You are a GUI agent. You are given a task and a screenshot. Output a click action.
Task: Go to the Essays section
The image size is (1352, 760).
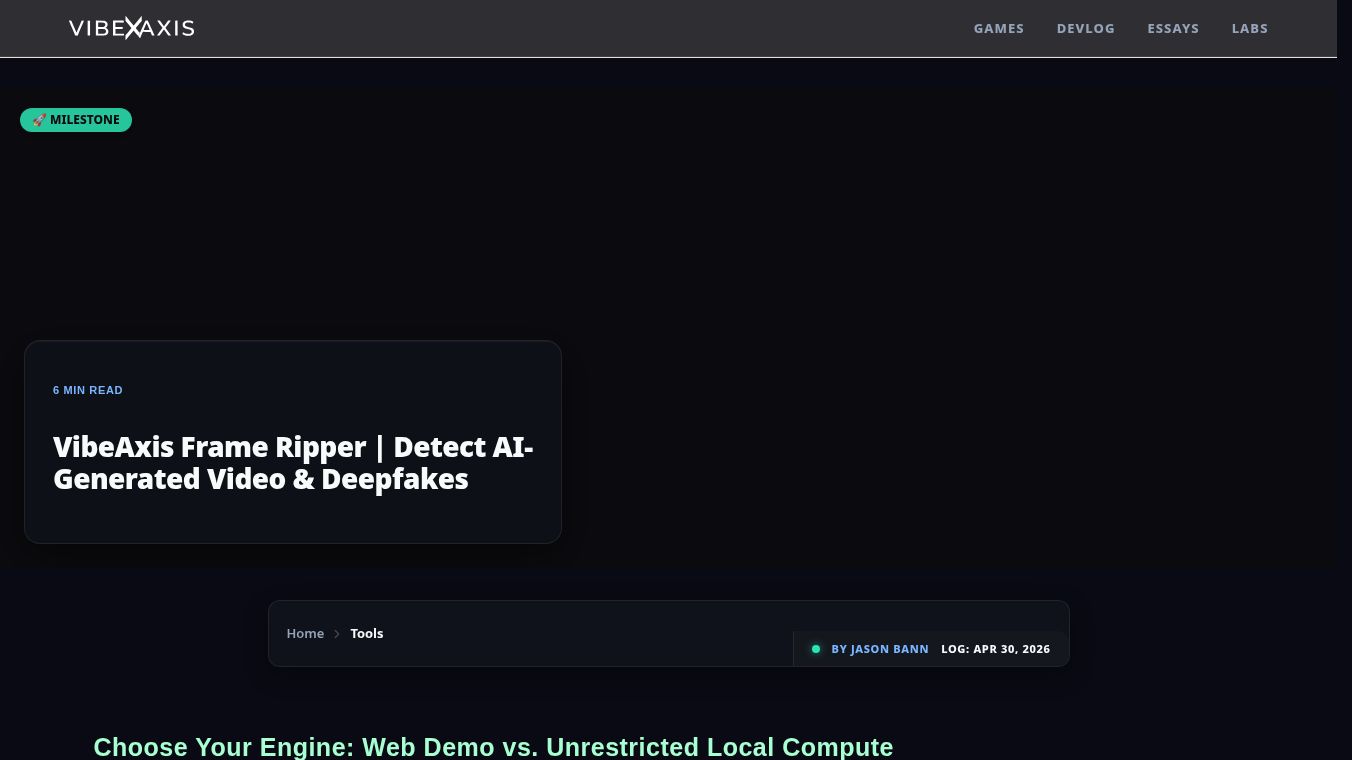tap(1173, 28)
